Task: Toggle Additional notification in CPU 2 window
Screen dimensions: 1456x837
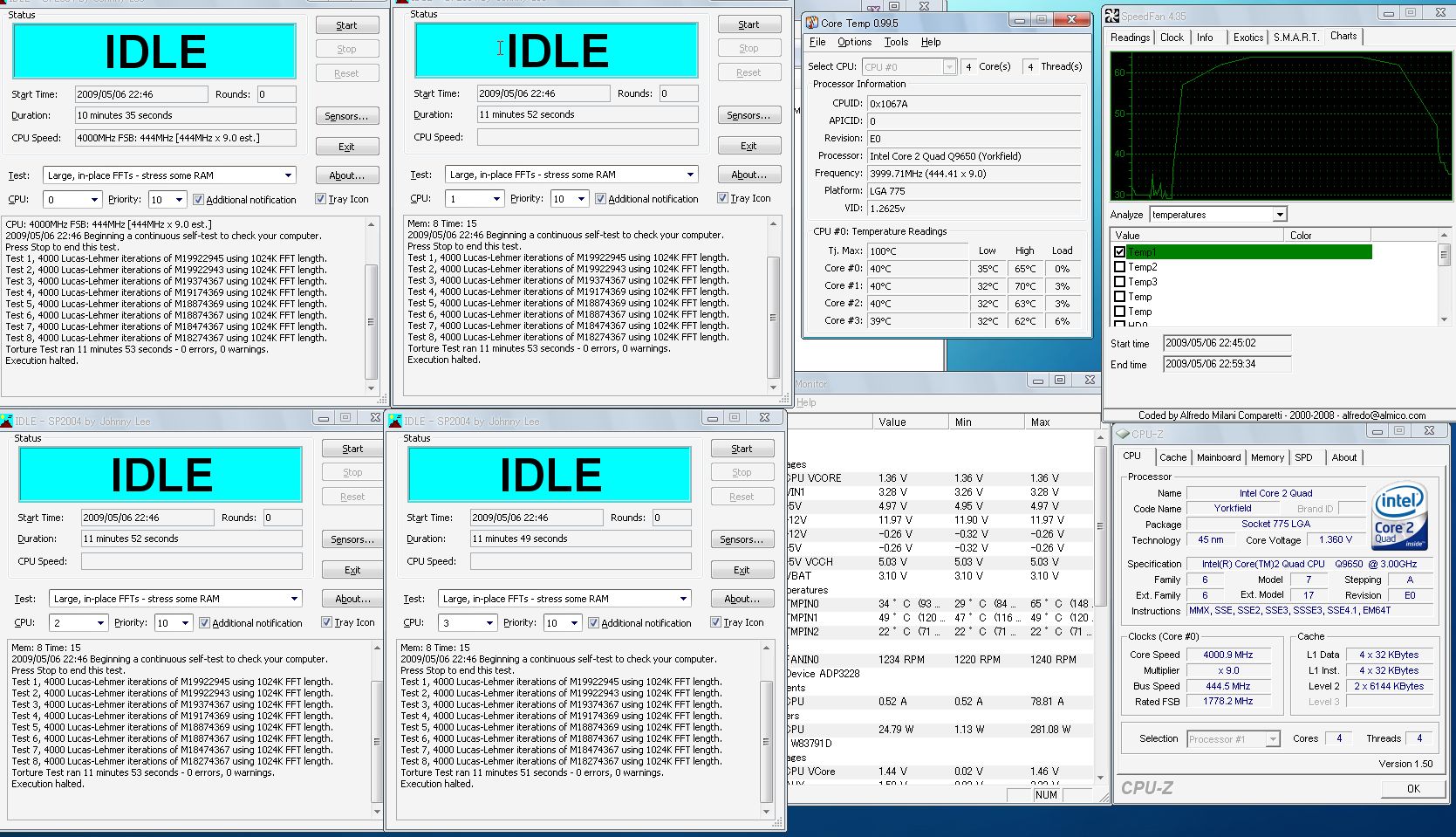Action: pyautogui.click(x=204, y=623)
